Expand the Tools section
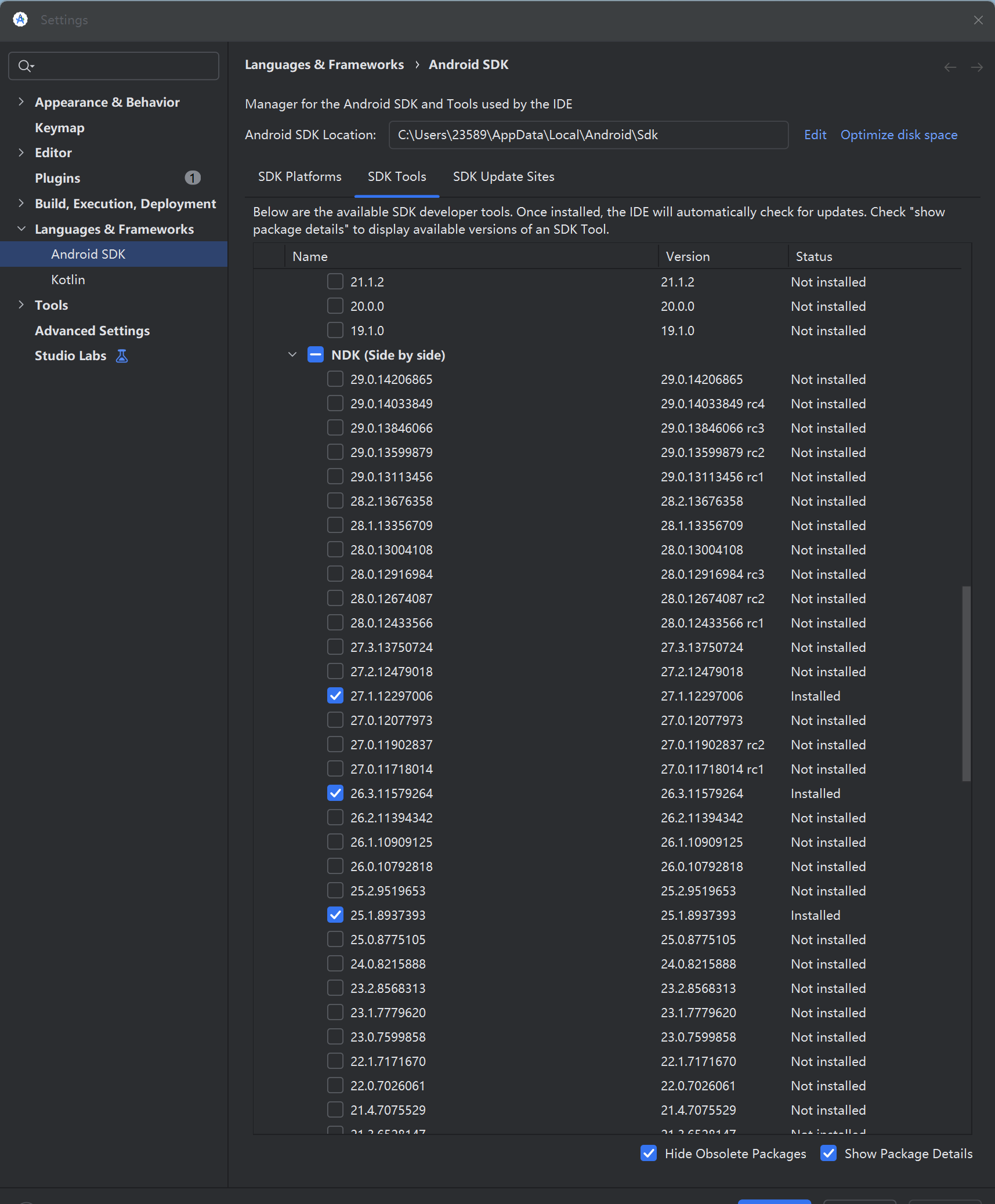This screenshot has height=1204, width=995. [x=21, y=305]
